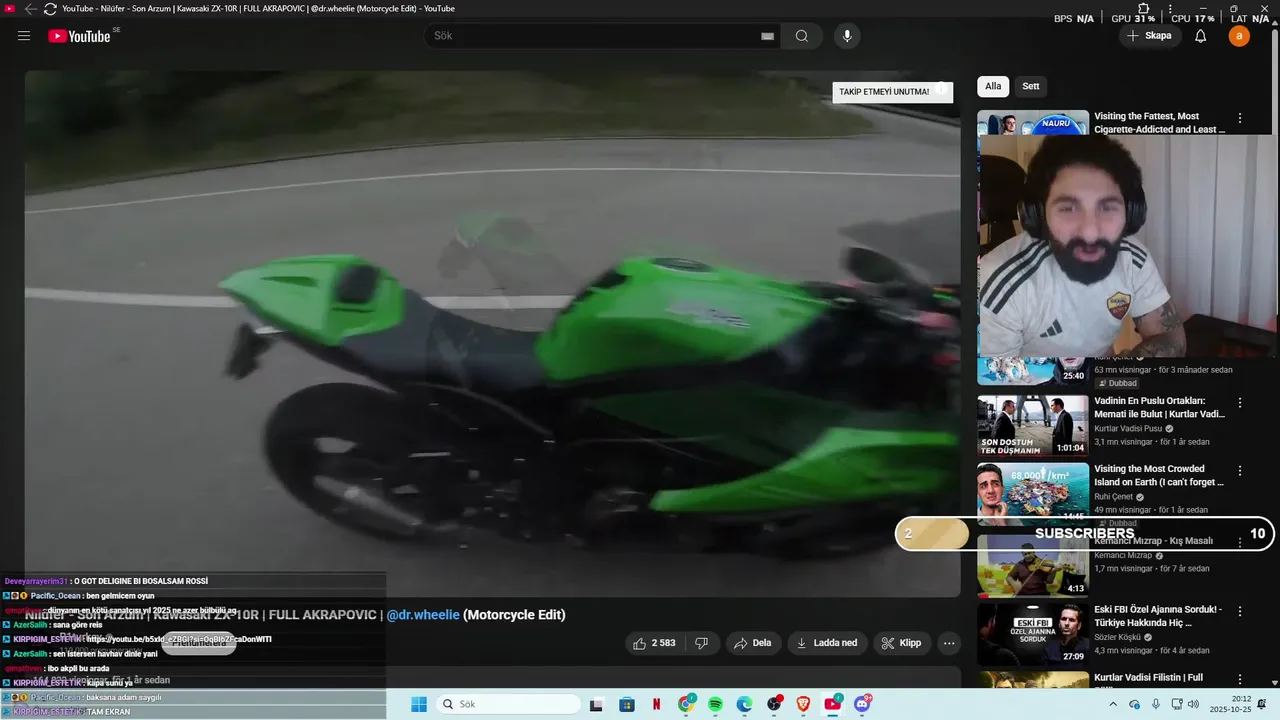
Task: Click the main video player area
Action: 492,333
